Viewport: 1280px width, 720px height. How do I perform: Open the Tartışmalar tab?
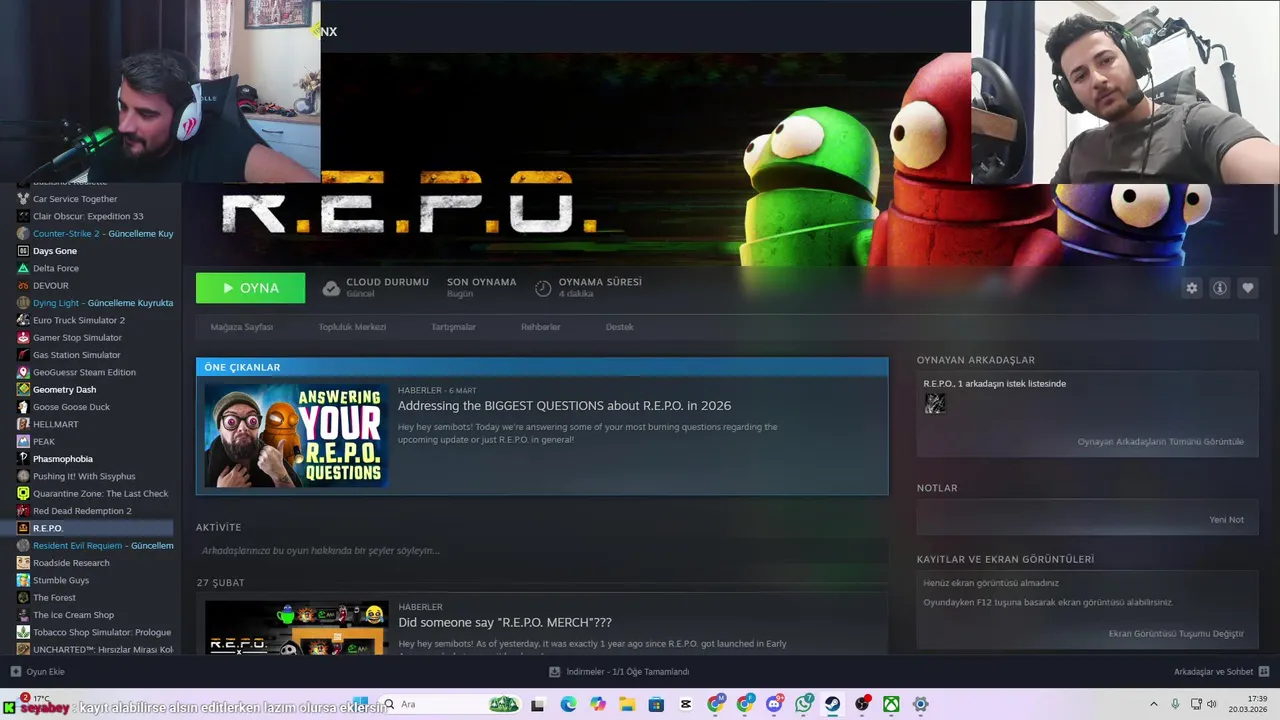click(453, 327)
